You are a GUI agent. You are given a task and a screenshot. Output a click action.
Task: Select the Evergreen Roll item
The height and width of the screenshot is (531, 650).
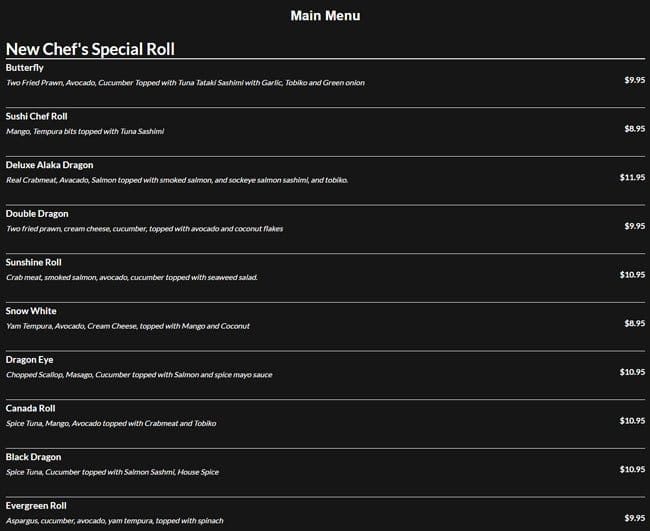tap(36, 506)
